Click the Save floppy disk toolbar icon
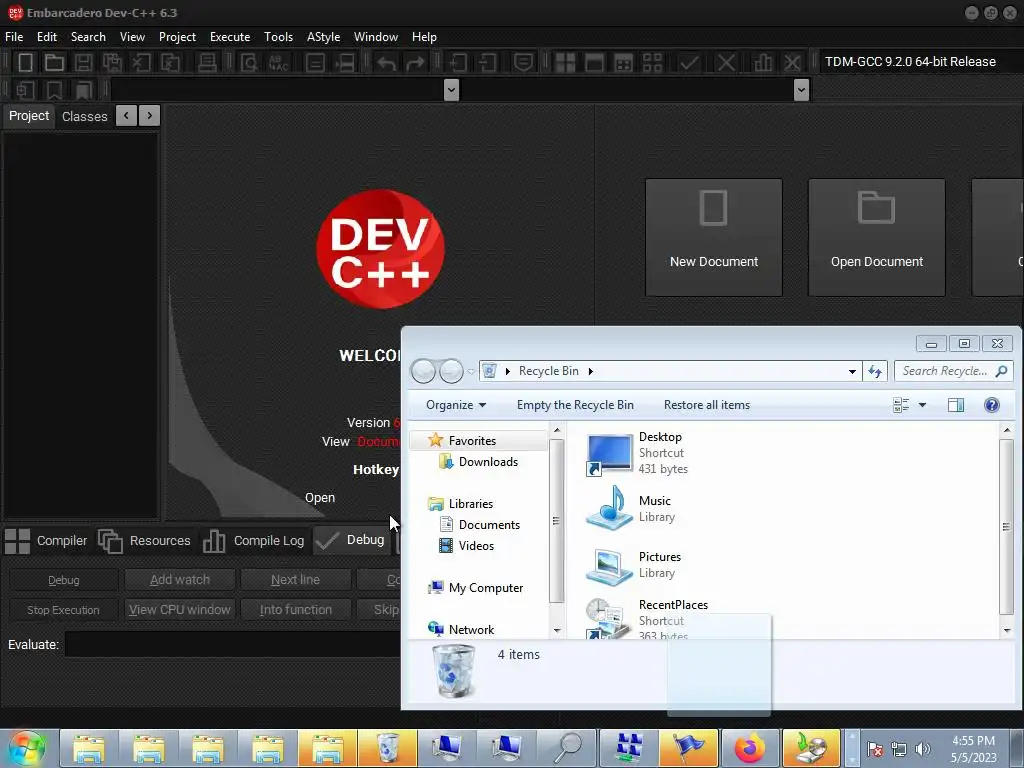 pyautogui.click(x=83, y=63)
